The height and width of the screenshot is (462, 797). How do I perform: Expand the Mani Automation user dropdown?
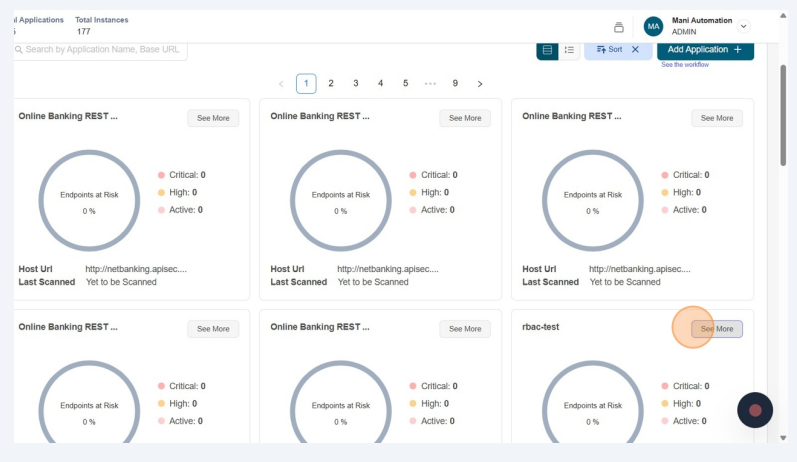click(x=743, y=26)
